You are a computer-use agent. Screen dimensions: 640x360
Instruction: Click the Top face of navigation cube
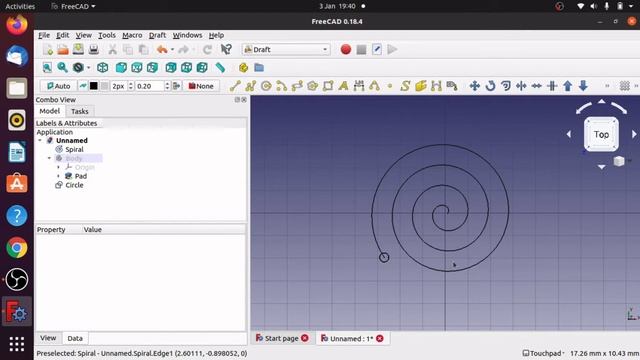pyautogui.click(x=601, y=134)
